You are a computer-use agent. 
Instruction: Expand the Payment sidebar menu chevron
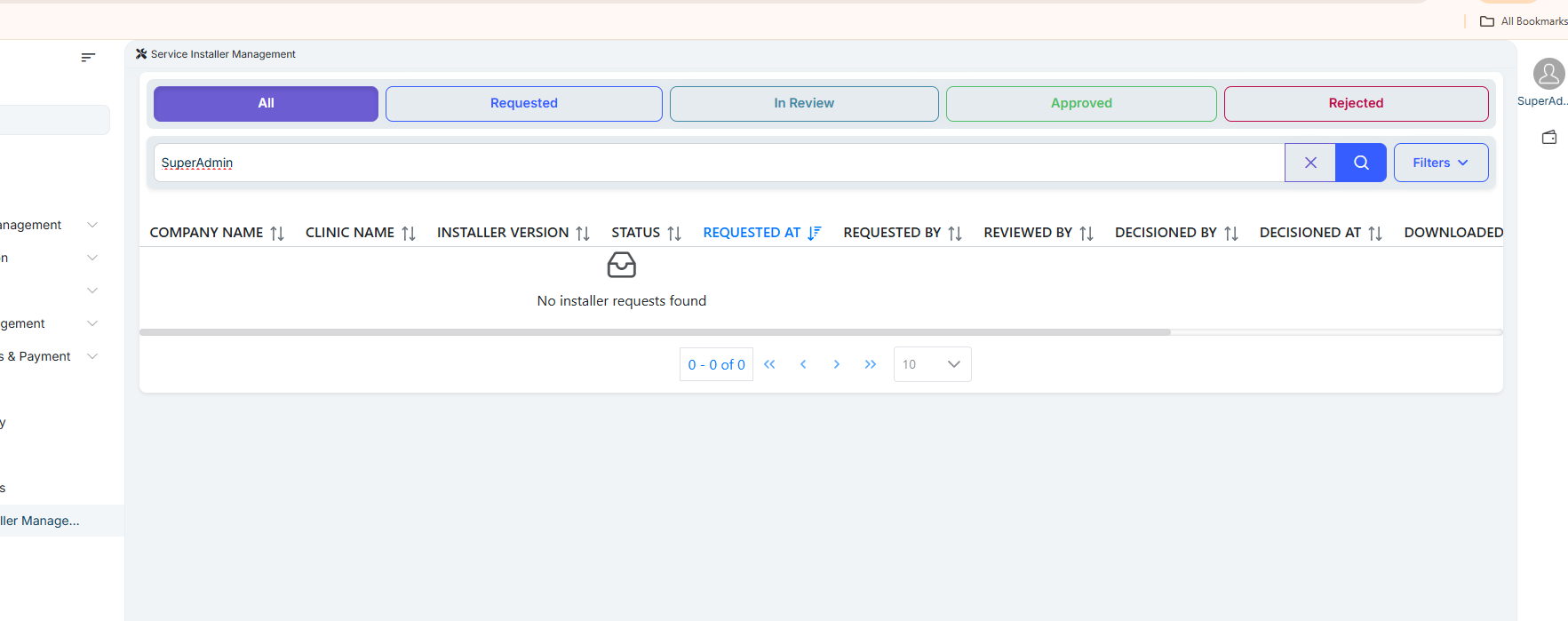point(92,356)
